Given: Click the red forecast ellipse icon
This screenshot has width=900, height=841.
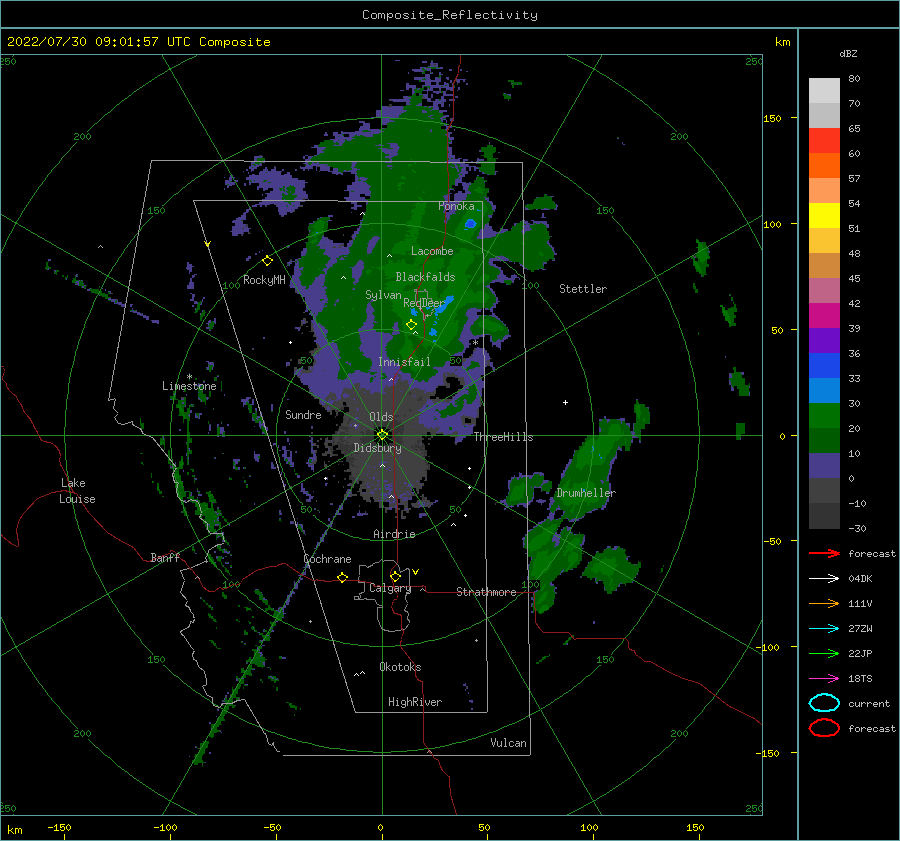Looking at the screenshot, I should pos(824,728).
